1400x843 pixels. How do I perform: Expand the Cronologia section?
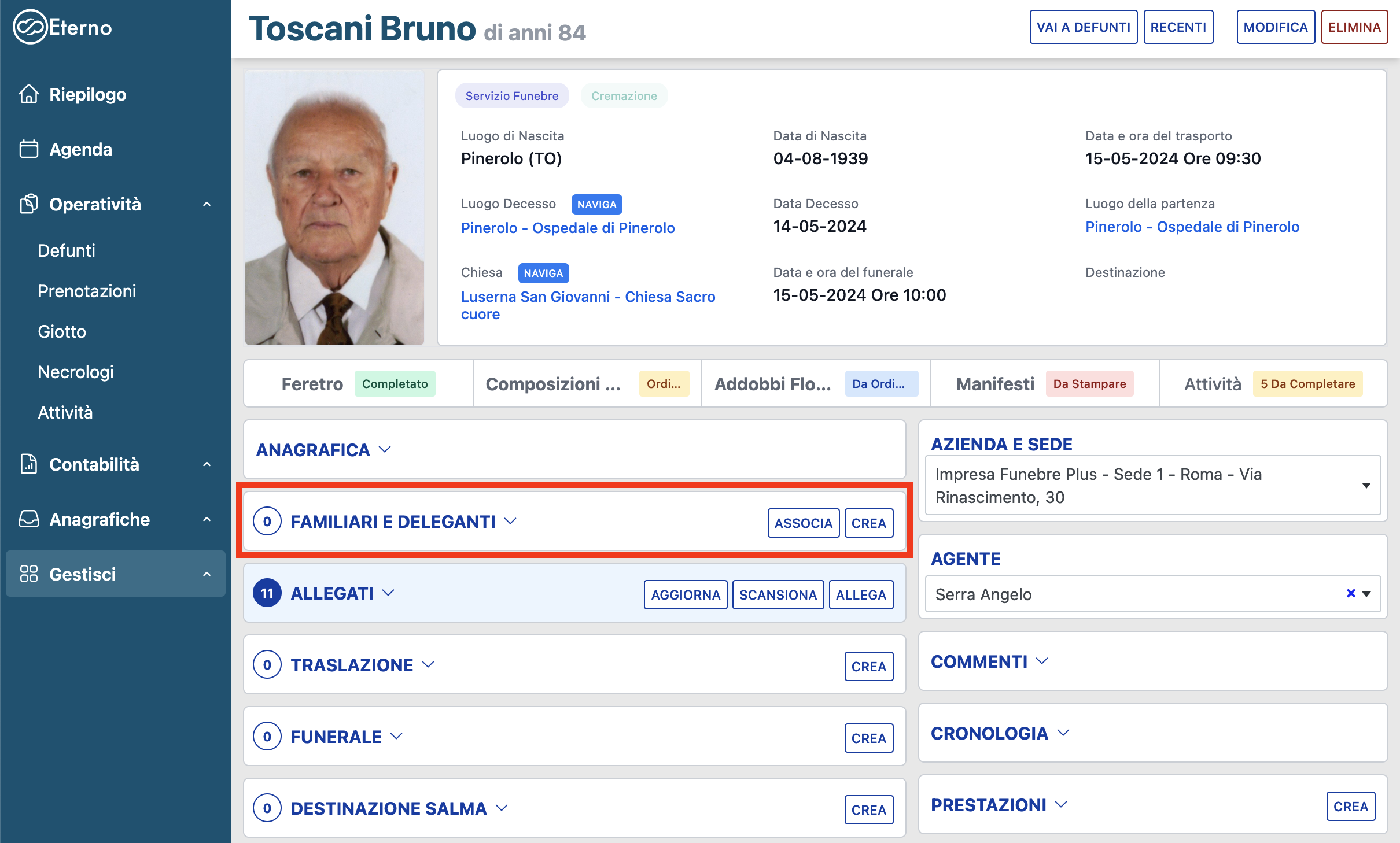1000,733
